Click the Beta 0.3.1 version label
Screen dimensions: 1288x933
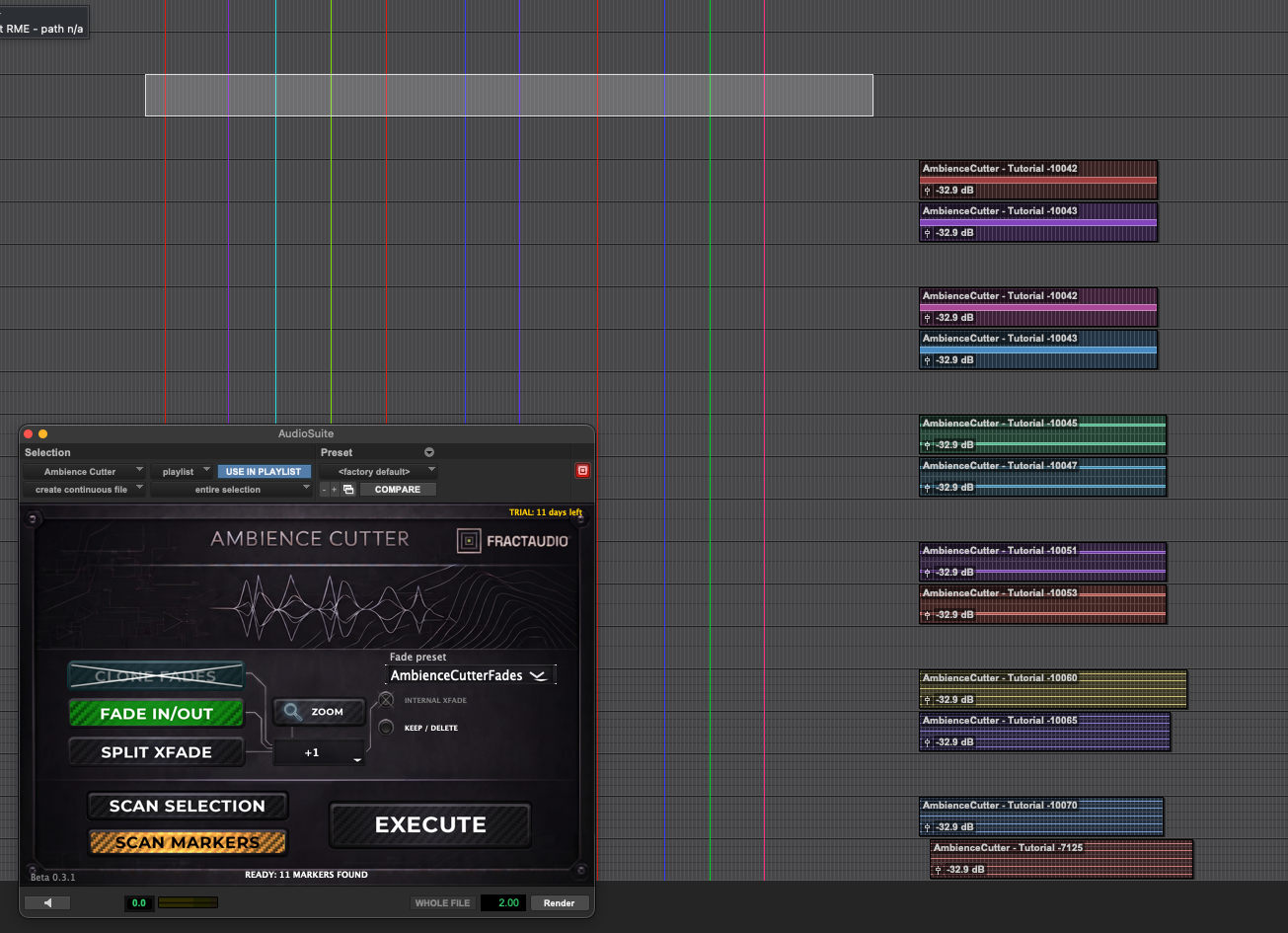pyautogui.click(x=53, y=877)
